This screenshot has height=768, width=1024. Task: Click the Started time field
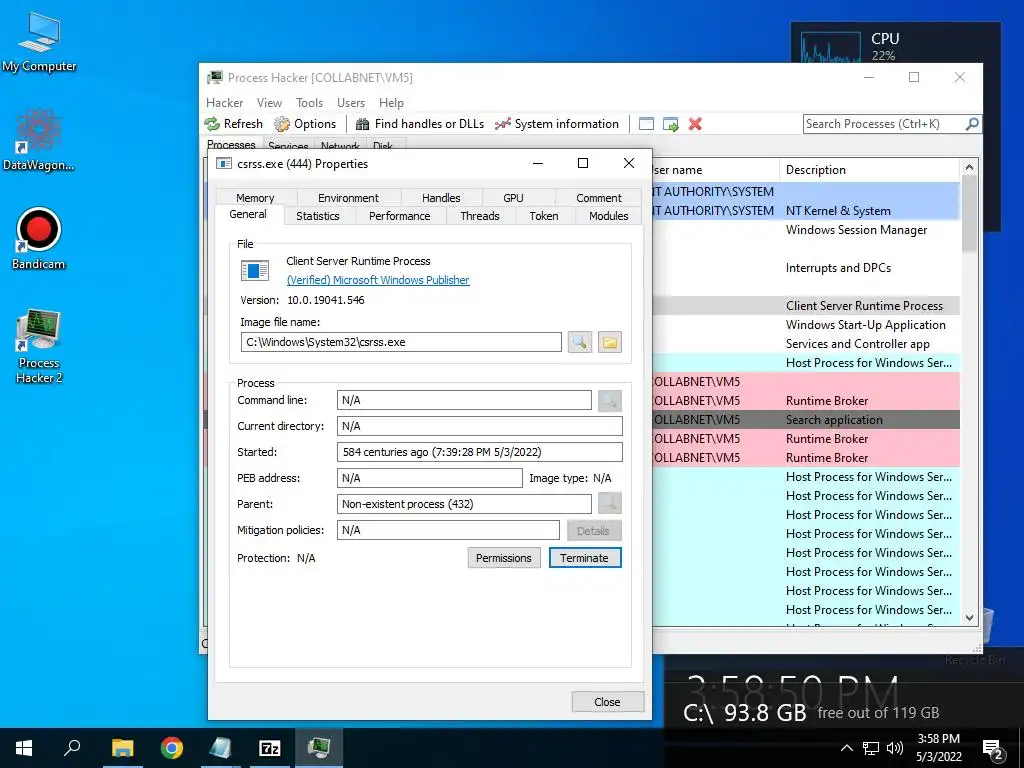point(480,452)
